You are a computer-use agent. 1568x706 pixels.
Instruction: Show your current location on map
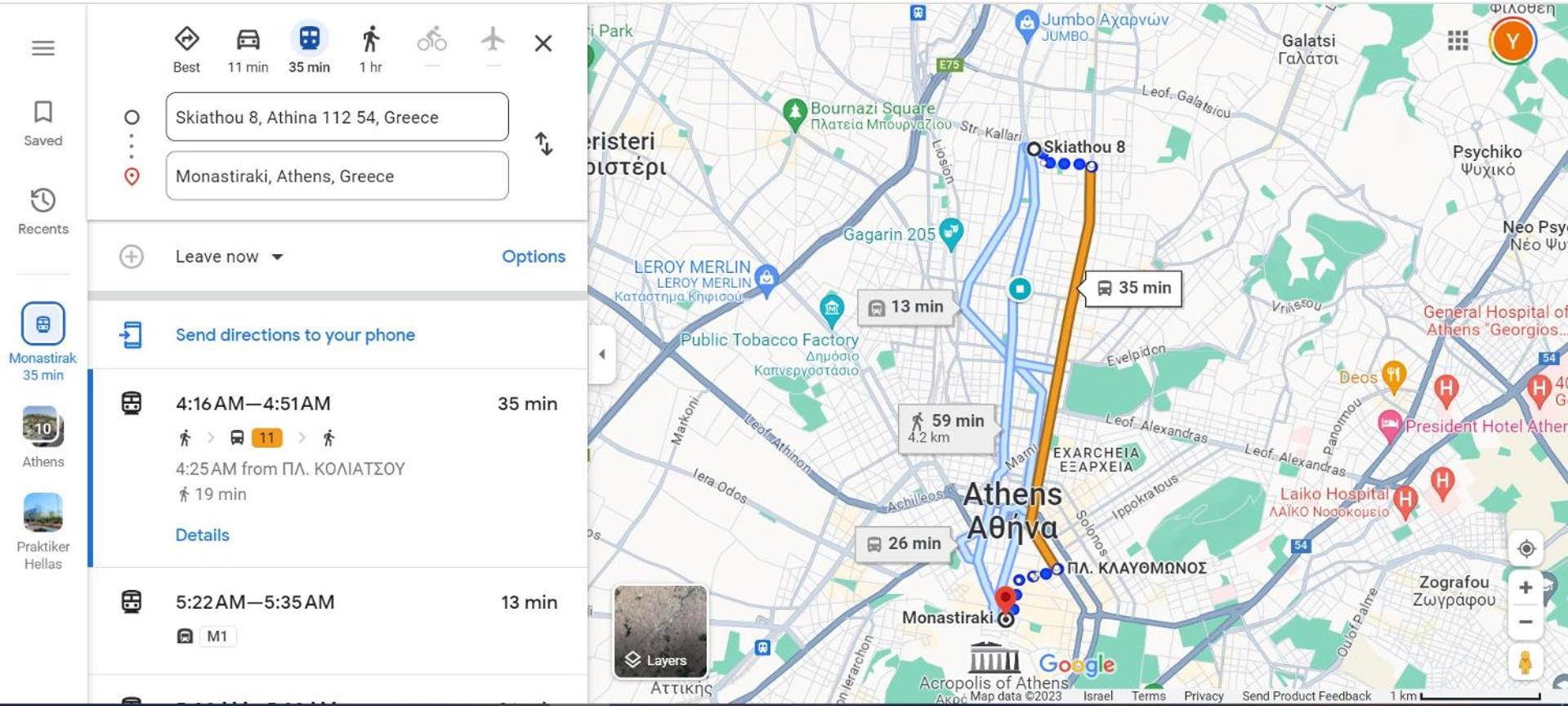1526,548
